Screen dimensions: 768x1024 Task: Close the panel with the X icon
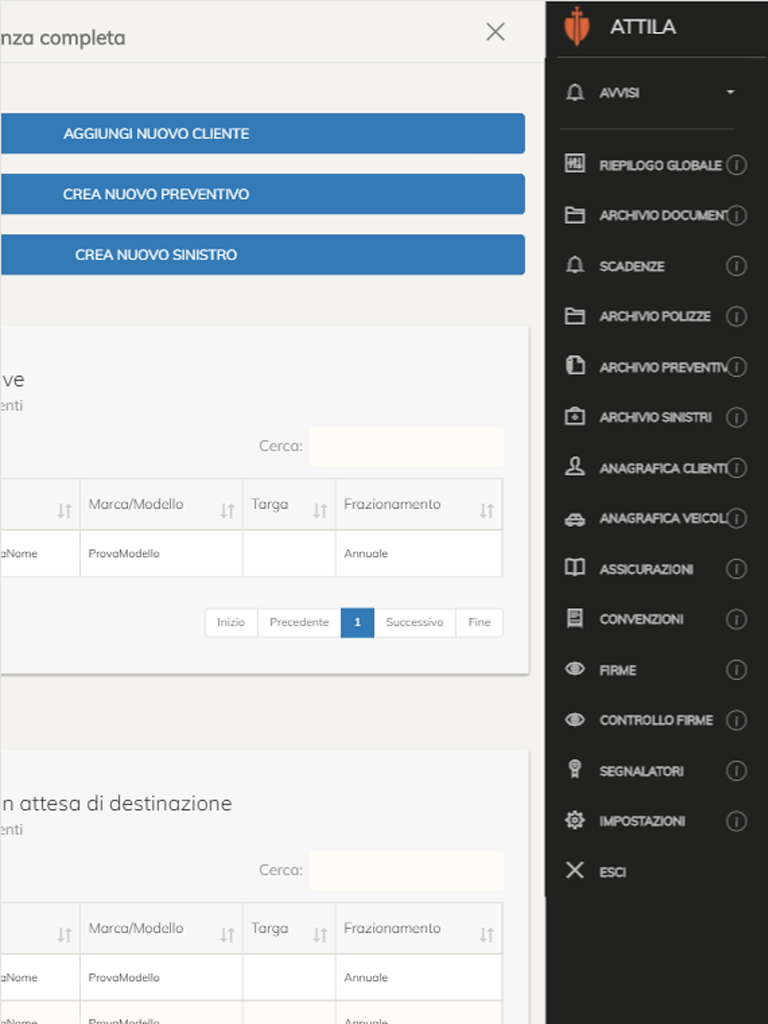coord(496,31)
